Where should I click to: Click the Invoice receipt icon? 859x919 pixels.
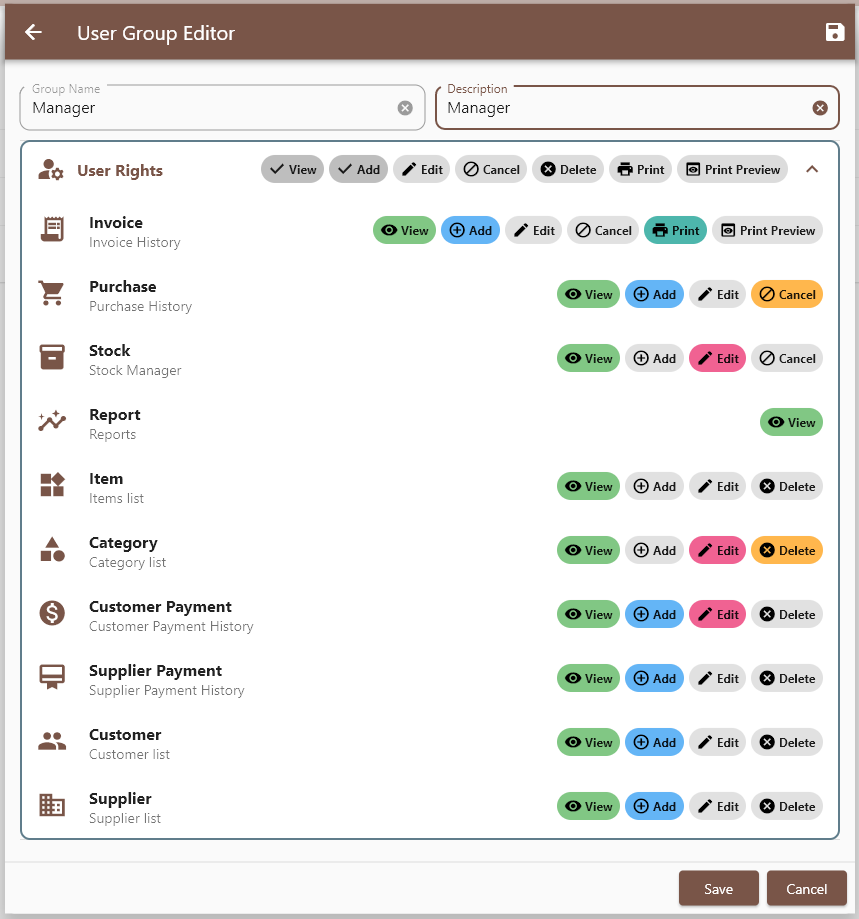(52, 229)
